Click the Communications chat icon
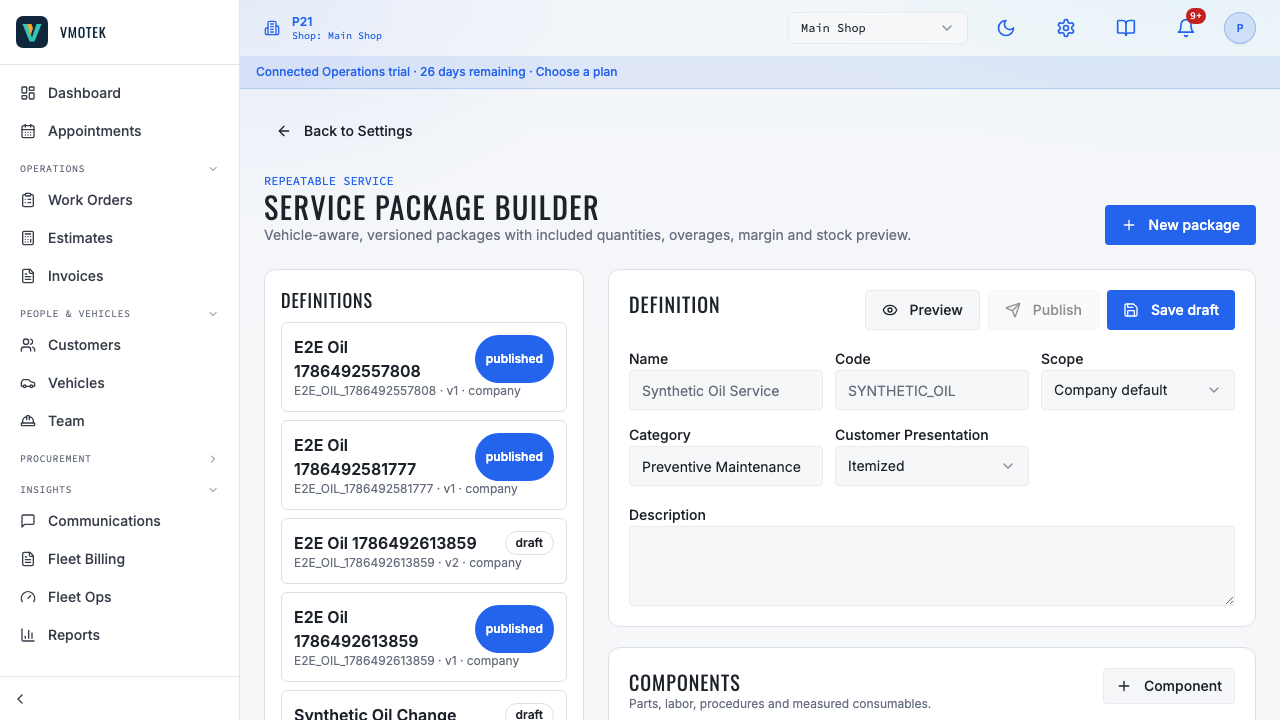1280x720 pixels. click(28, 521)
